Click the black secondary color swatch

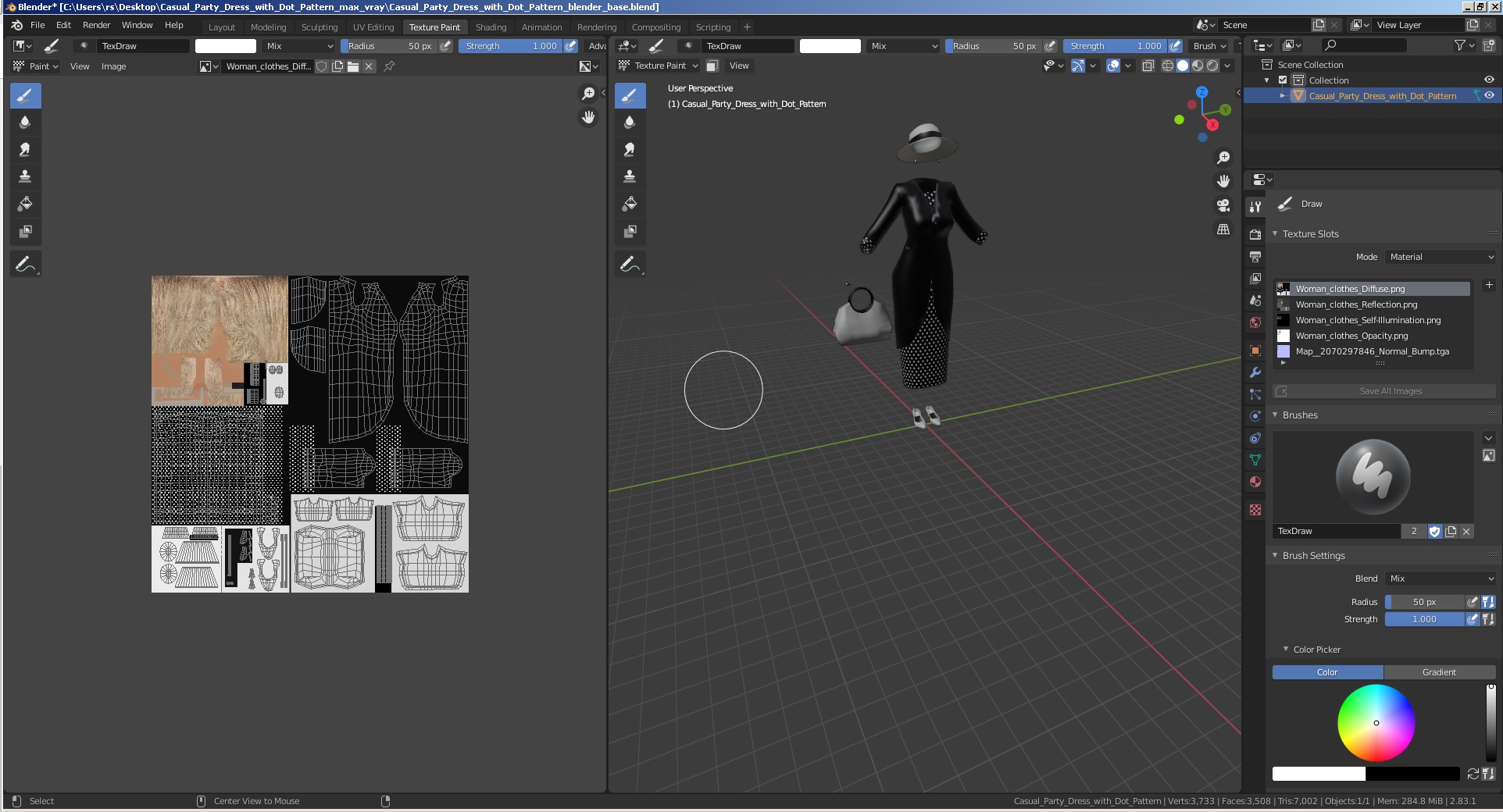click(x=1412, y=774)
